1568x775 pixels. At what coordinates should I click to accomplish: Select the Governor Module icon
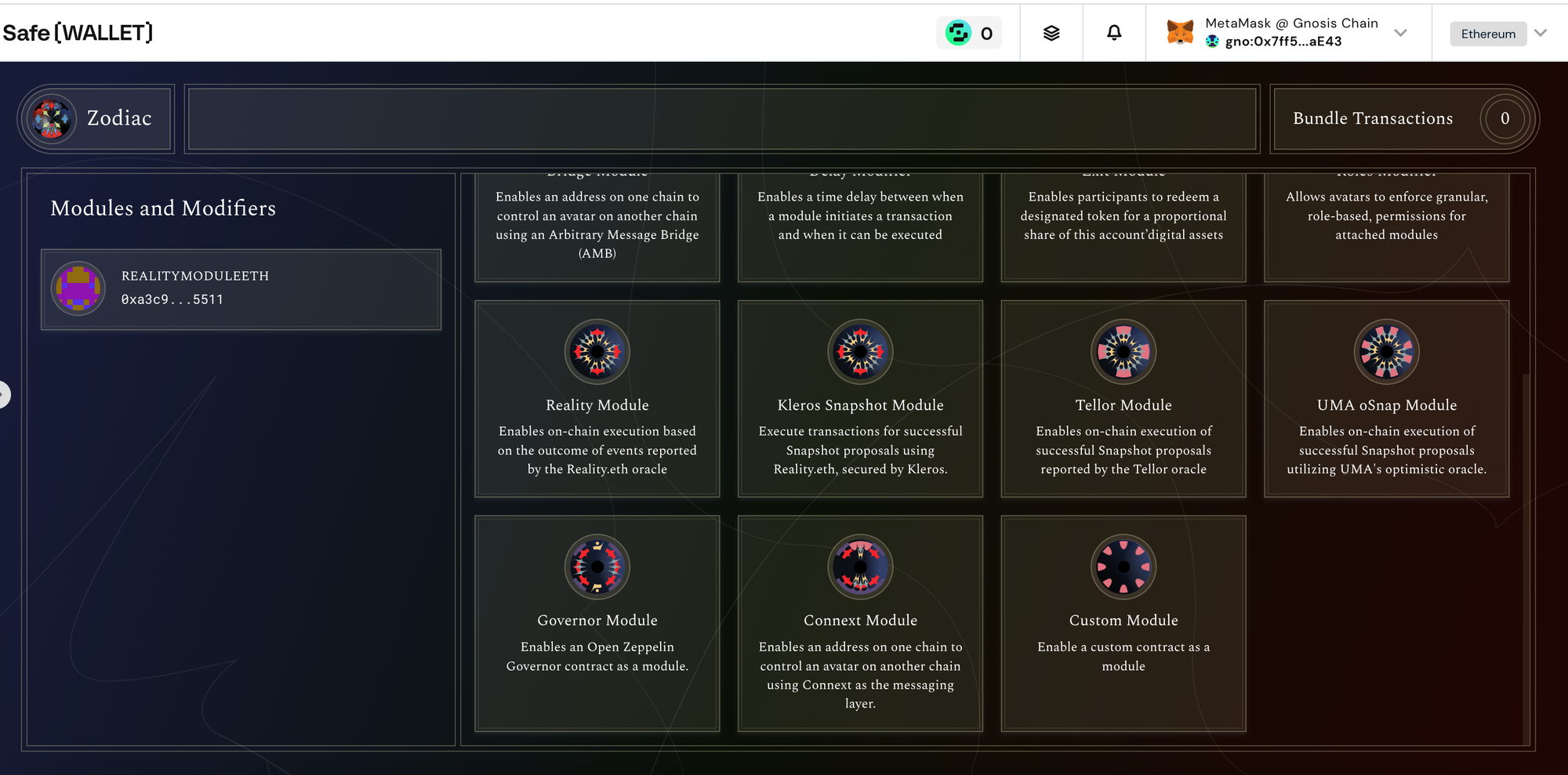point(597,567)
